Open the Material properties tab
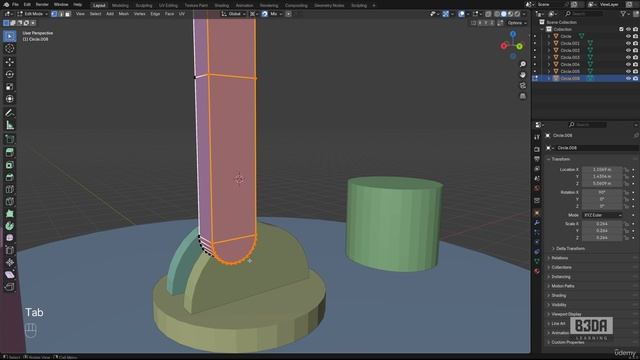The width and height of the screenshot is (640, 360). click(537, 271)
